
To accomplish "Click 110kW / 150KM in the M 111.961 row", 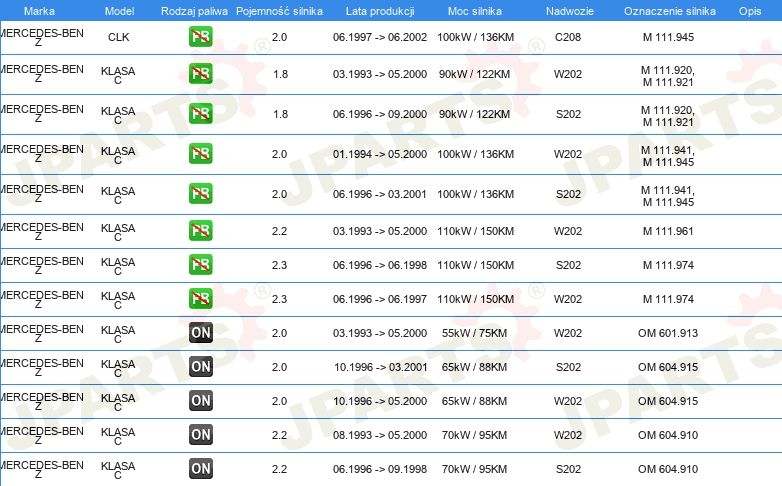I will click(x=475, y=231).
